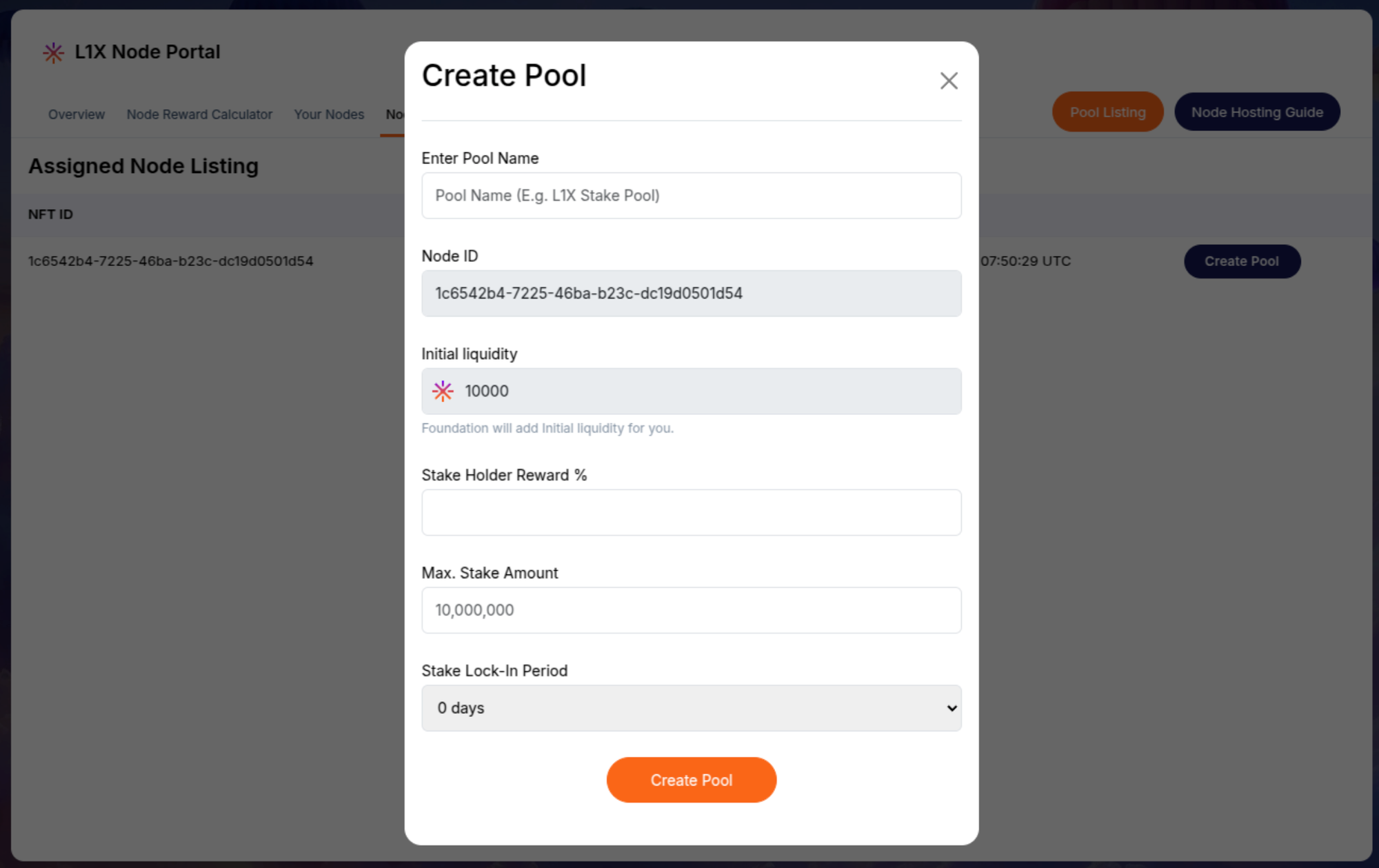Open the Pool Listing page
Screen dimensions: 1379x868
[1107, 112]
